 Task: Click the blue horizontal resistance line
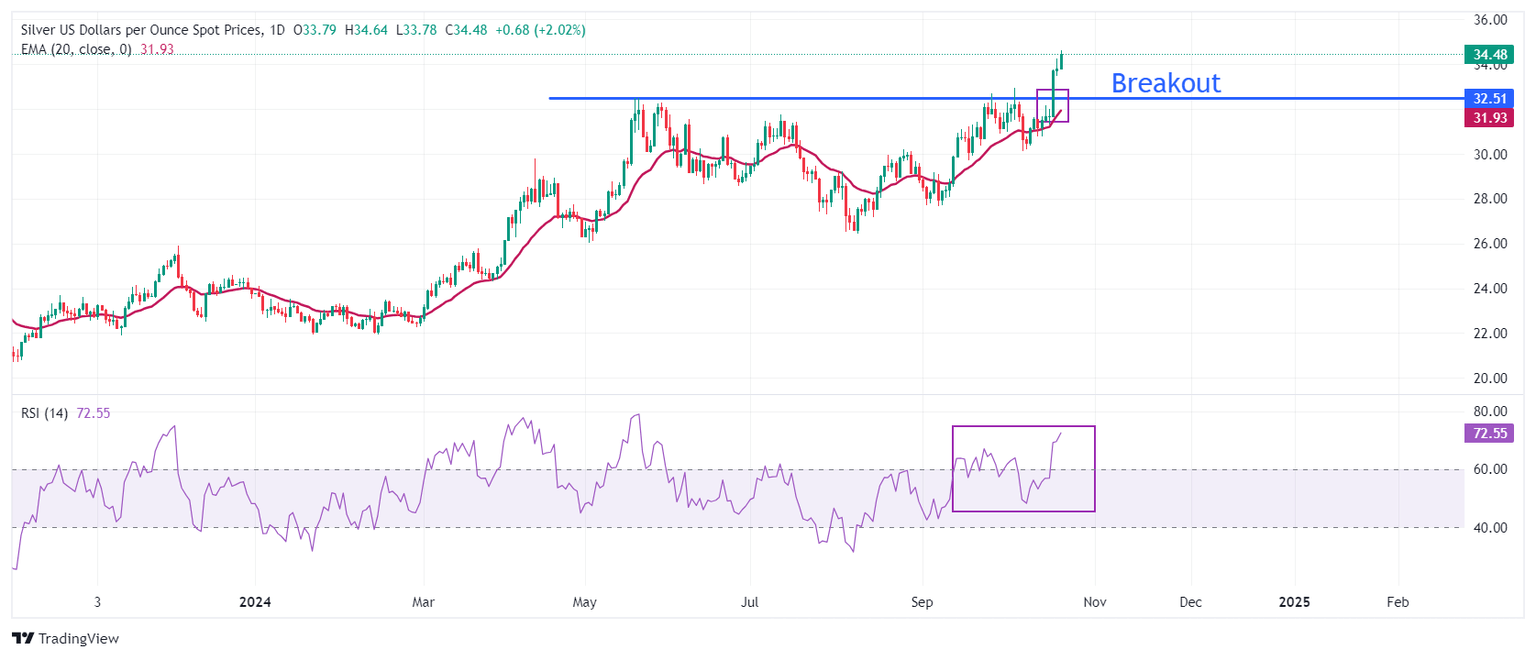800,98
